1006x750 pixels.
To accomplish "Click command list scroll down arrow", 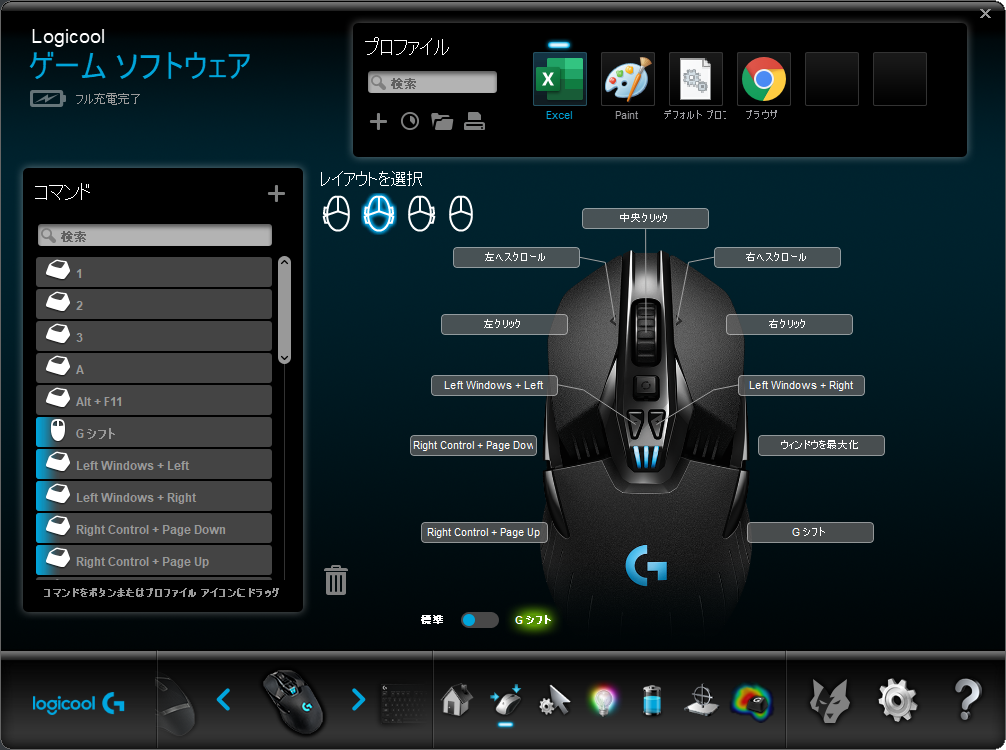I will 285,359.
